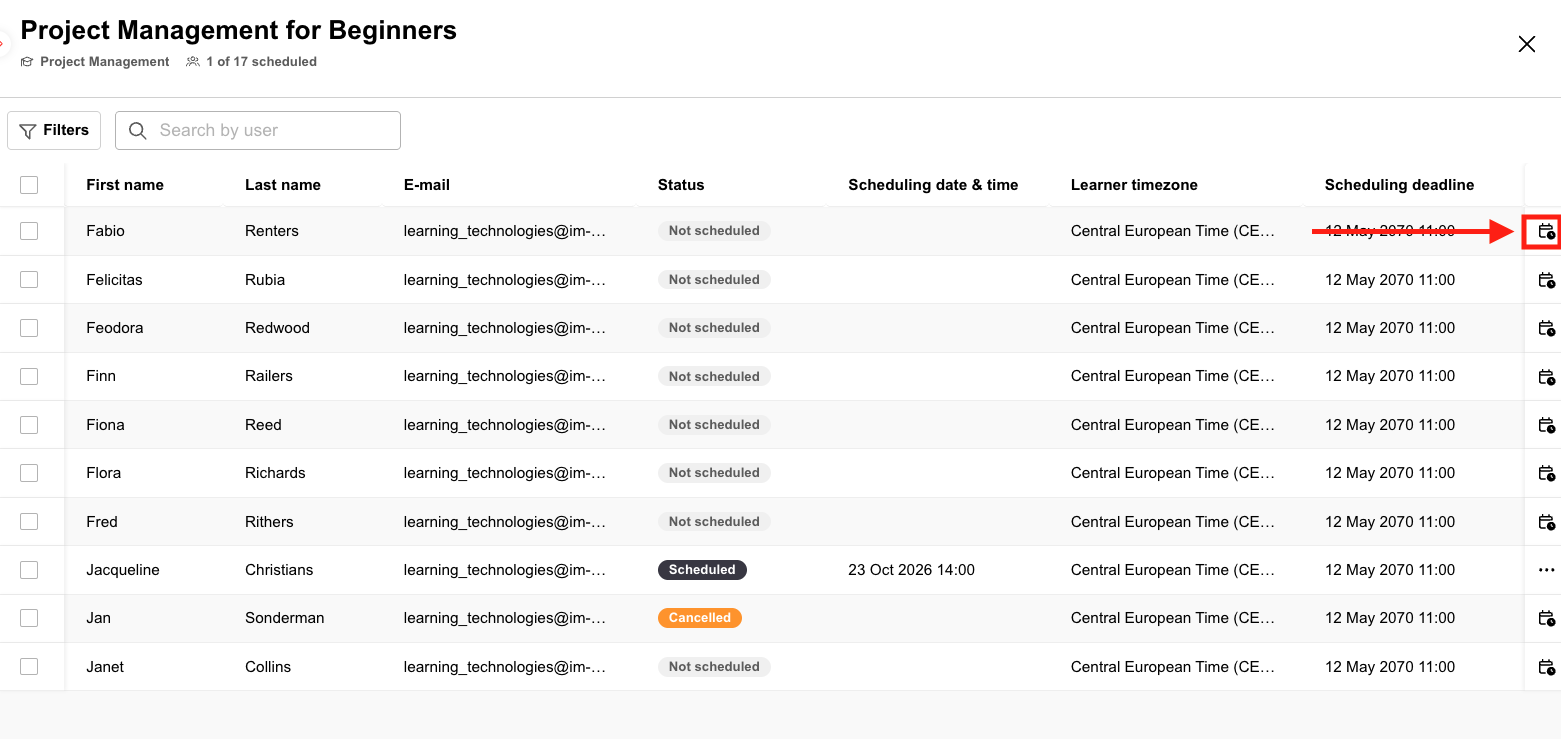Toggle the select-all checkbox in header
Viewport: 1561px width, 739px height.
click(x=29, y=185)
